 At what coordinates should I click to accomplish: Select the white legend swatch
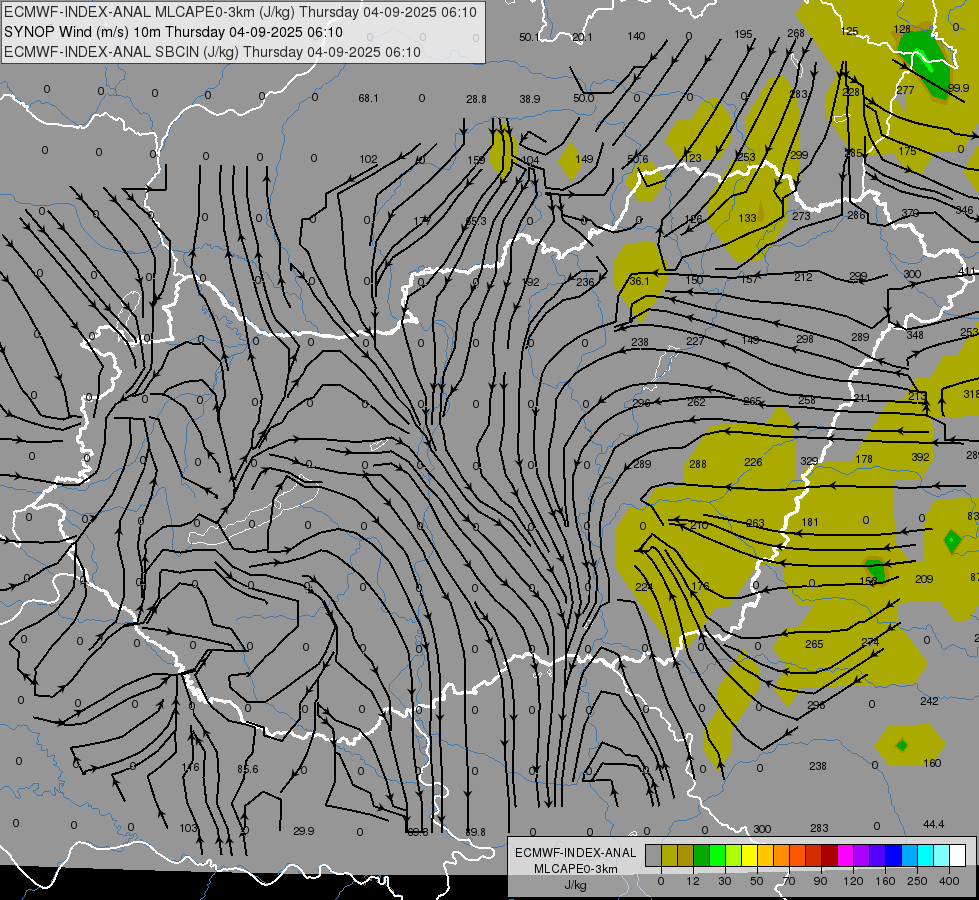[957, 855]
